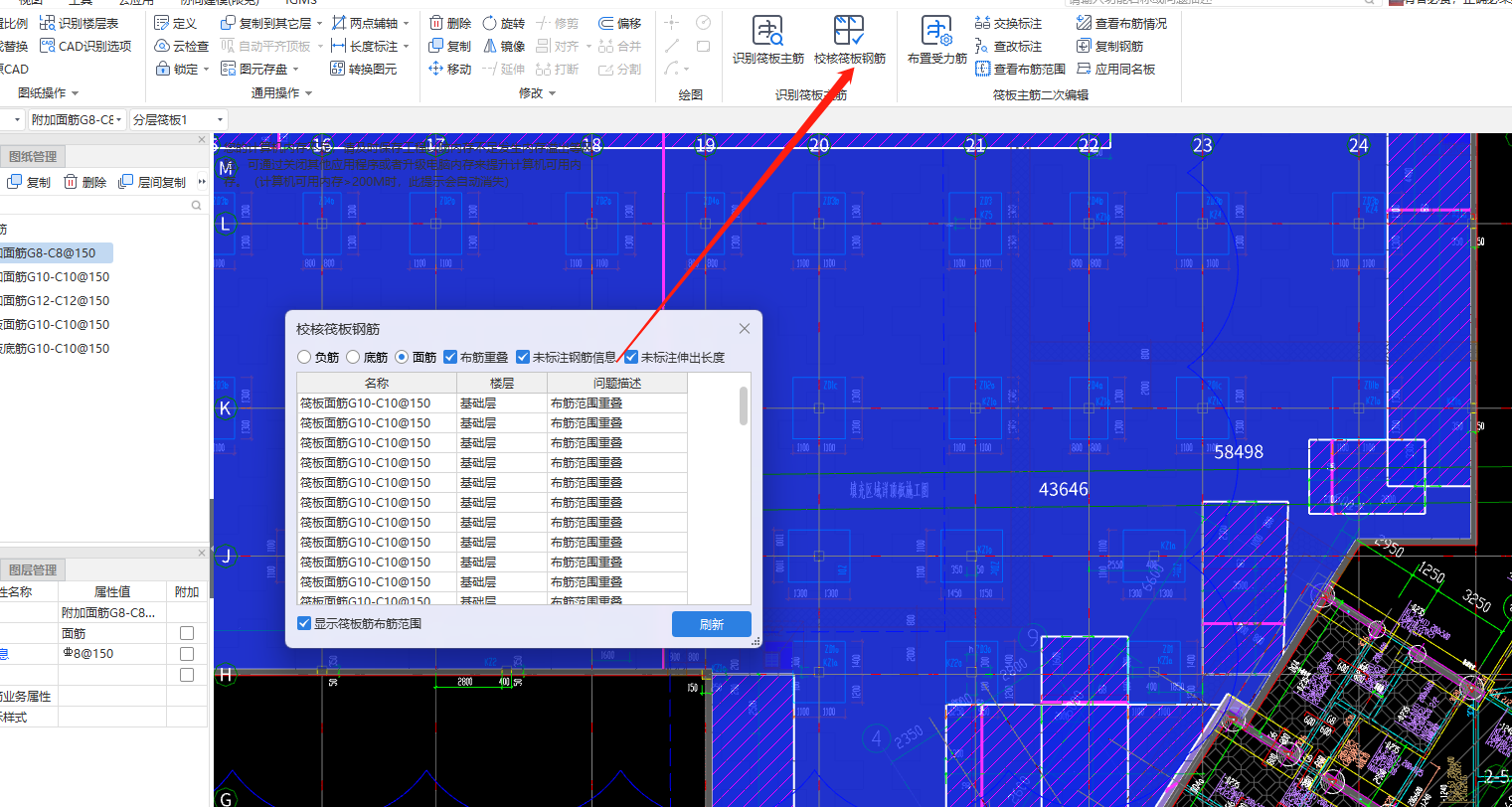The width and height of the screenshot is (1512, 807).
Task: Click the dialog's vertical scrollbar
Action: tap(744, 405)
